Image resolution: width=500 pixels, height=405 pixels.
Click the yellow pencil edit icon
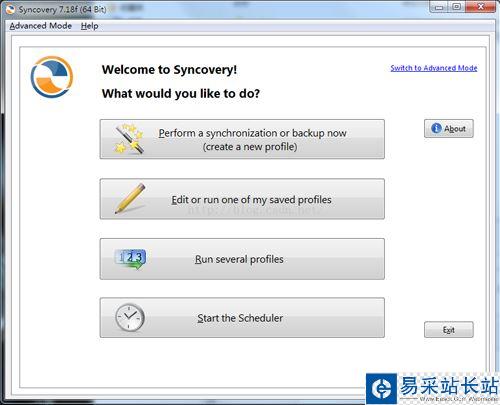click(130, 198)
